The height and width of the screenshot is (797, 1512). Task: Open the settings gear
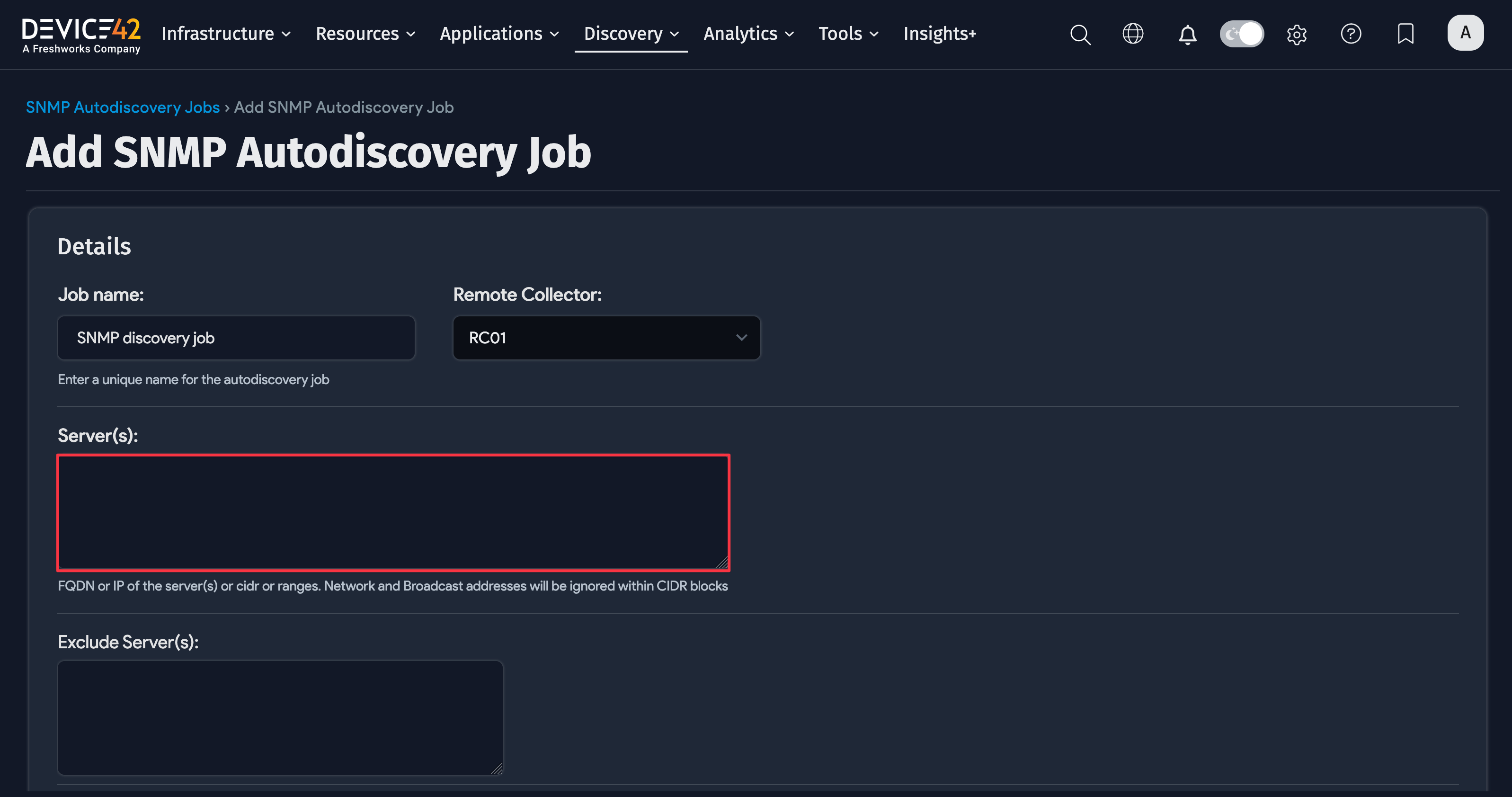tap(1297, 34)
